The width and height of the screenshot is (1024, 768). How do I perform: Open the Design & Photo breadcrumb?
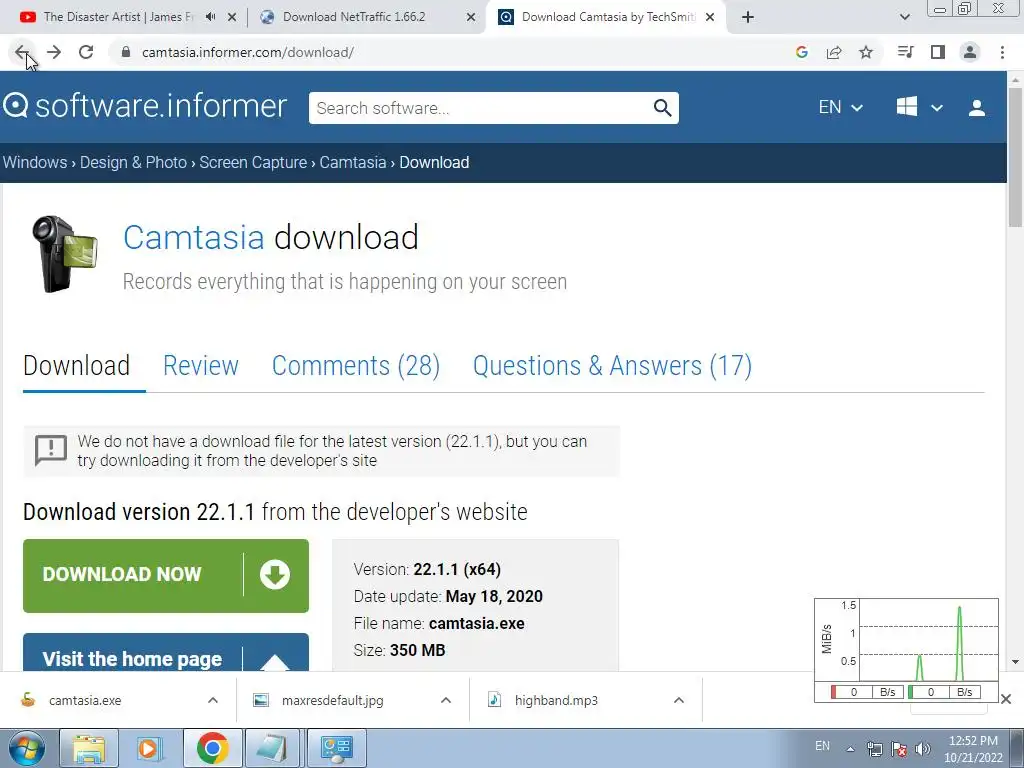tap(133, 162)
